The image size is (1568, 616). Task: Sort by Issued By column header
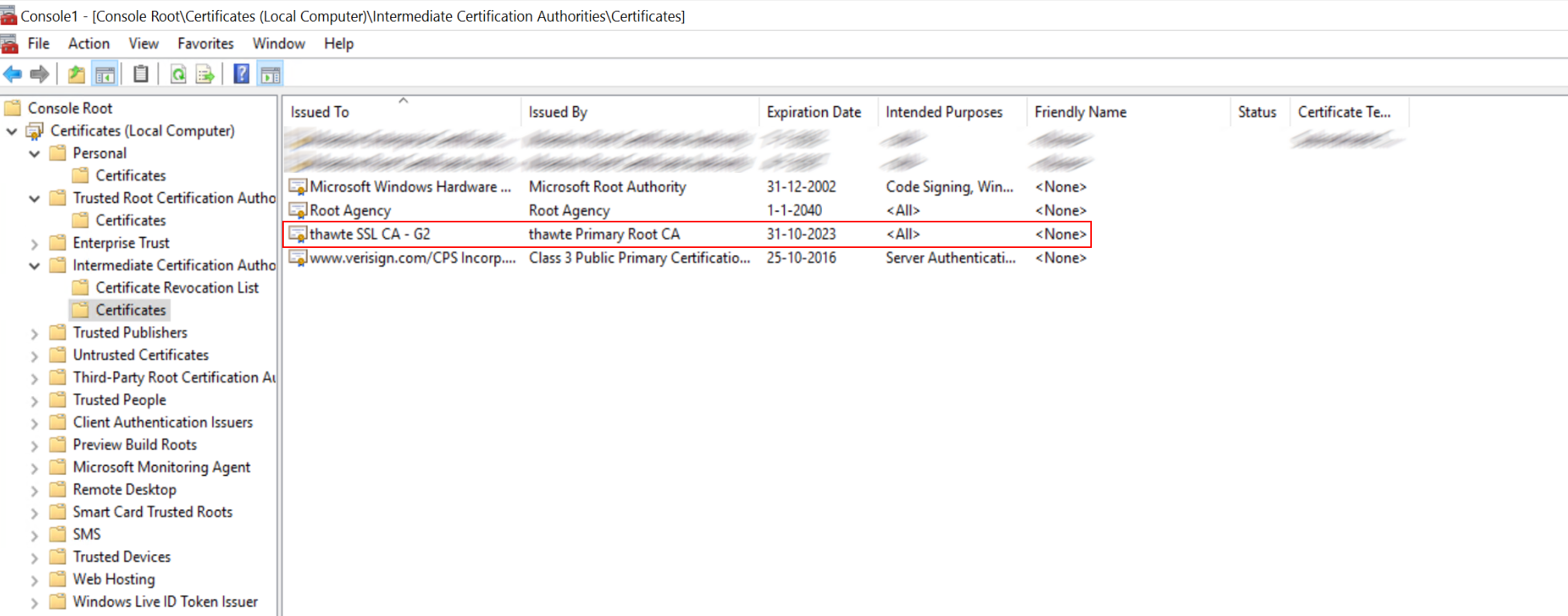pyautogui.click(x=640, y=112)
